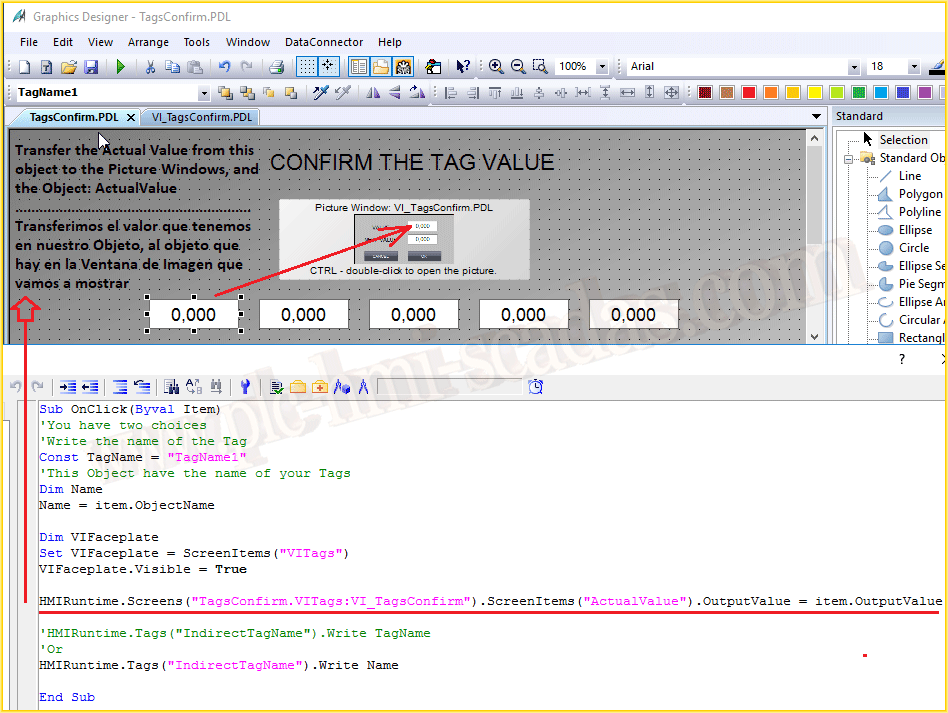Open the Arial font dropdown
948x713 pixels.
point(853,67)
